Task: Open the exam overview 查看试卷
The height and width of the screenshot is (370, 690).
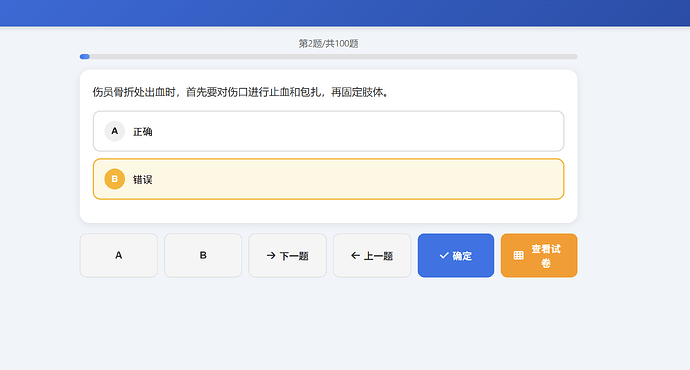Action: [x=539, y=255]
